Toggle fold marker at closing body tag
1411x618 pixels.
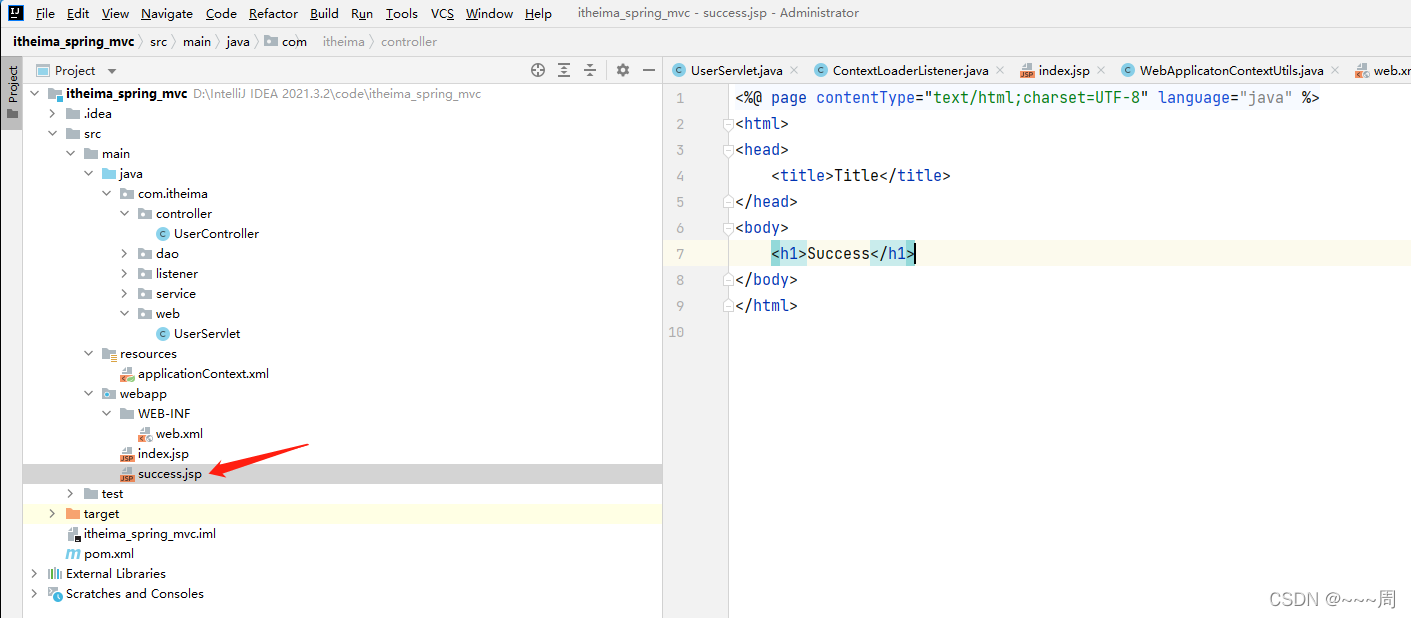(x=728, y=280)
